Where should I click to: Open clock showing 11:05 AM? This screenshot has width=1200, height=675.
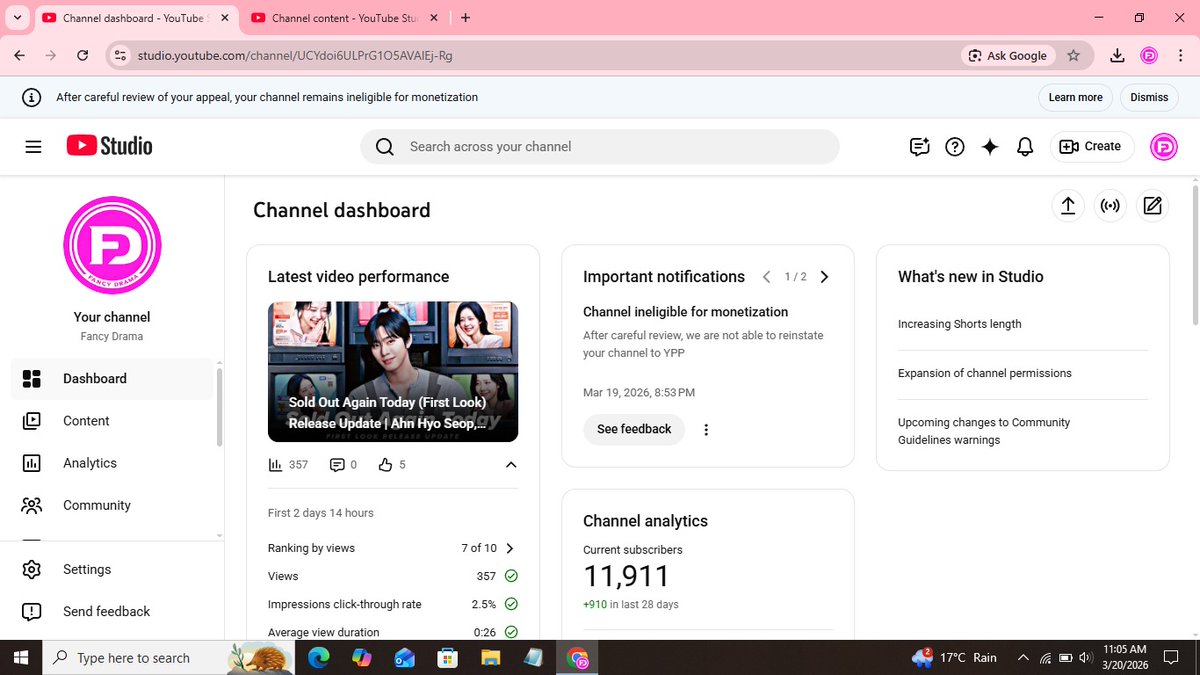[1125, 658]
